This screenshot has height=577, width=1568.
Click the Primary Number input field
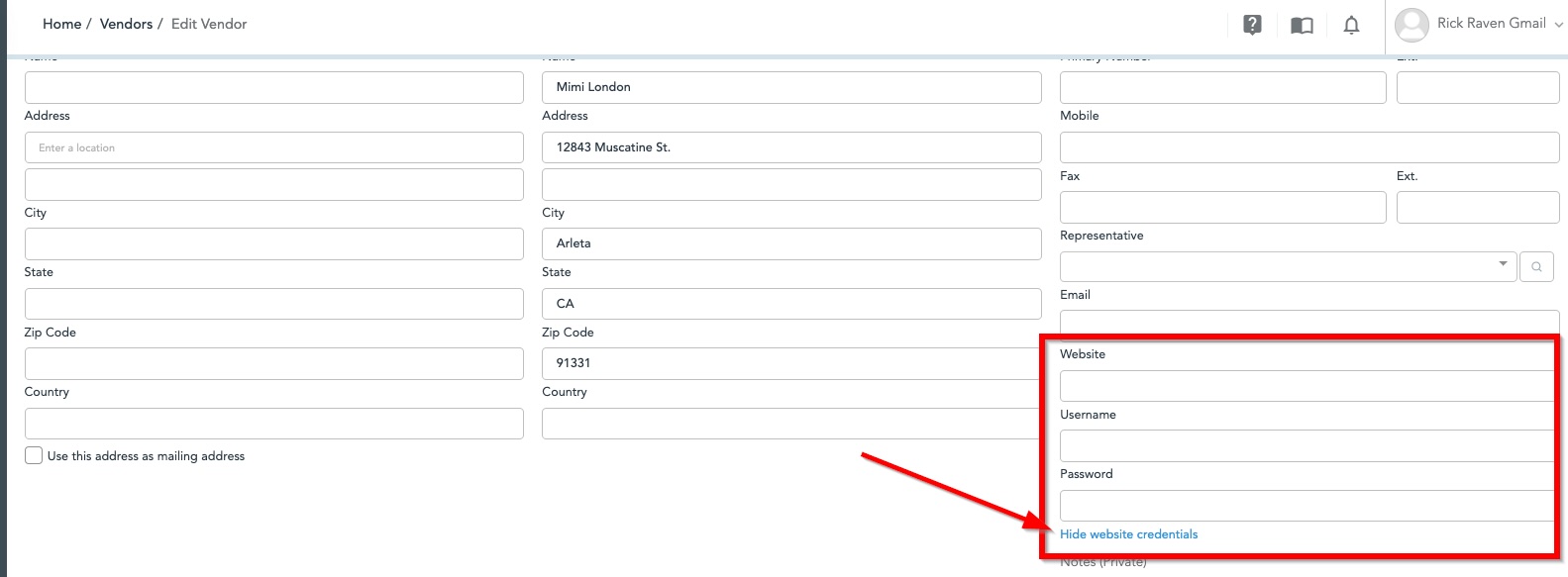point(1222,87)
